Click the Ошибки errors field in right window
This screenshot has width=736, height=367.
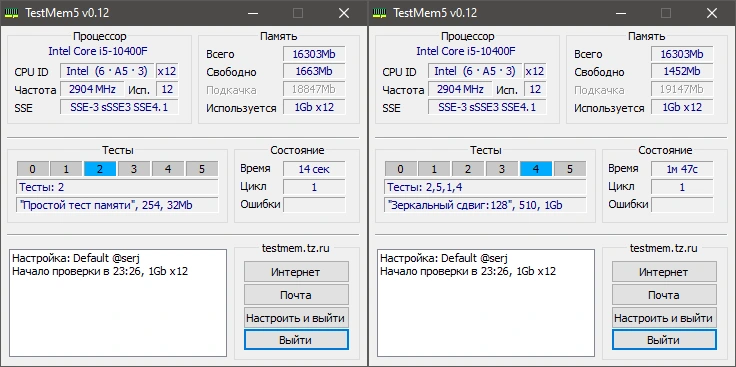tap(682, 205)
